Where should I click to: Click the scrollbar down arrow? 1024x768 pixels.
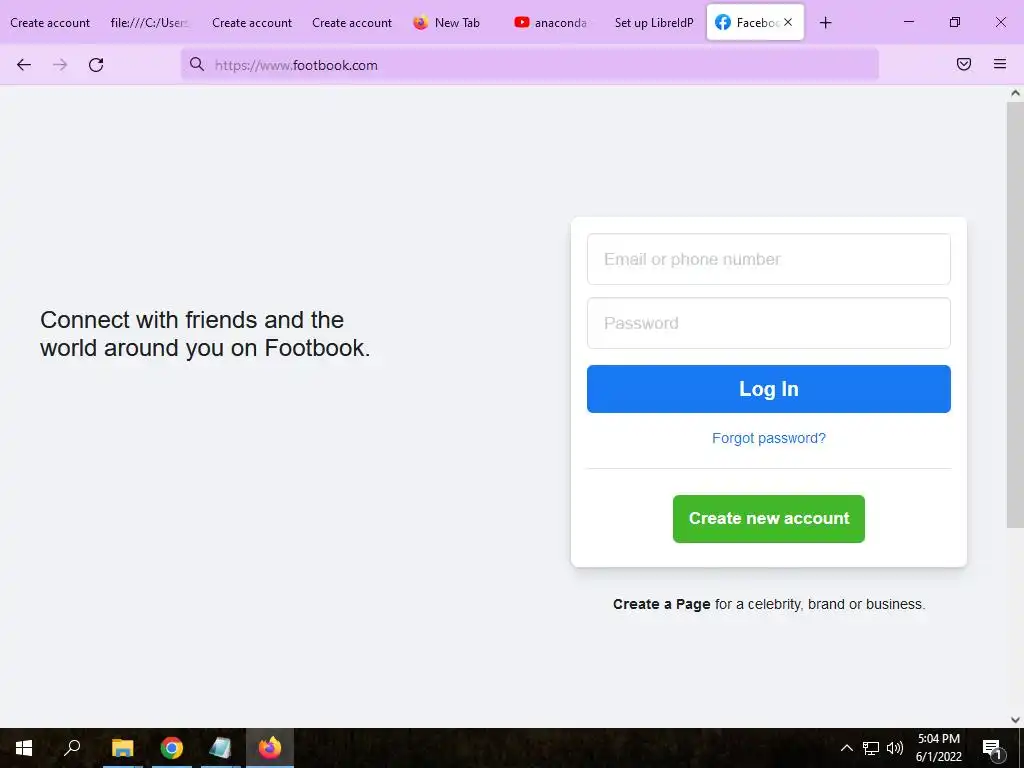pyautogui.click(x=1015, y=720)
